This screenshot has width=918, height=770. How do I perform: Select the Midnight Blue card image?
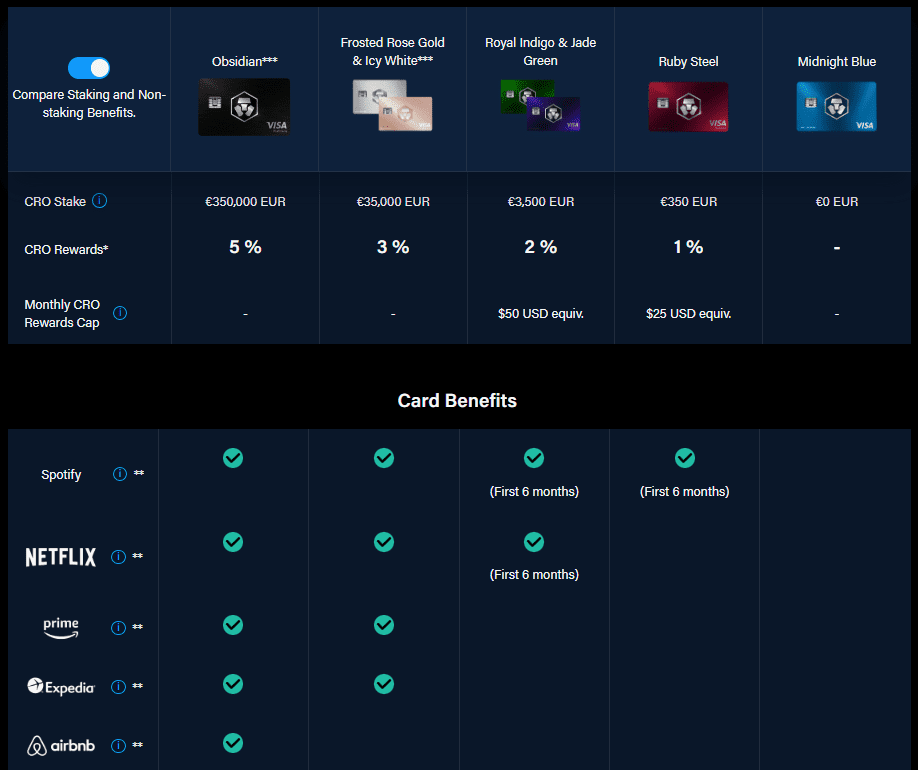point(837,107)
